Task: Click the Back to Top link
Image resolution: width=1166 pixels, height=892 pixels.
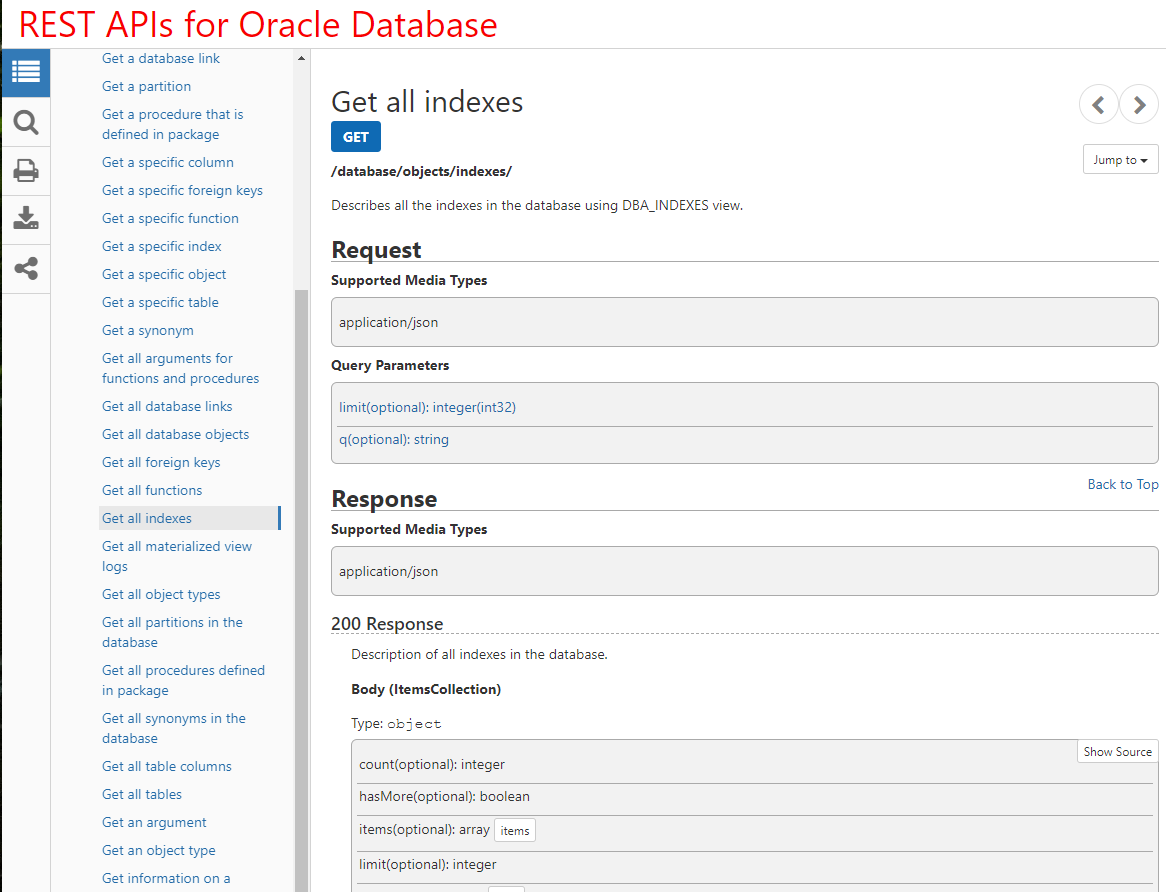Action: (1123, 484)
